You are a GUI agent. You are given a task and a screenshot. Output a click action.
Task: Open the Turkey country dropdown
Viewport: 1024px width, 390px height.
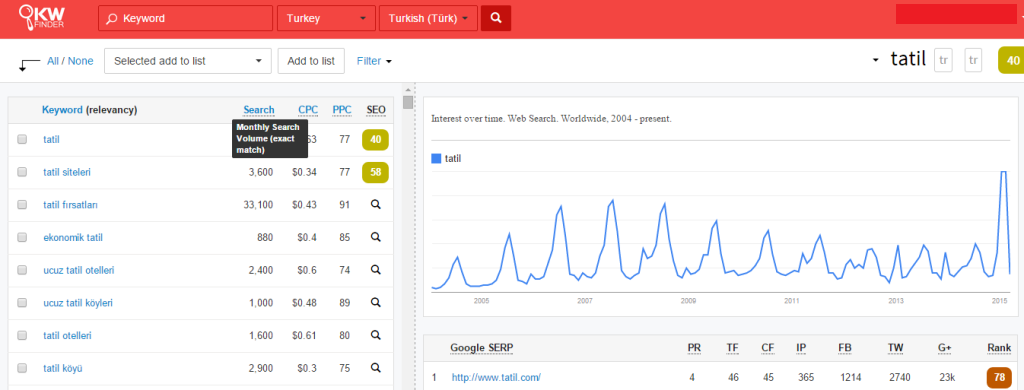327,18
